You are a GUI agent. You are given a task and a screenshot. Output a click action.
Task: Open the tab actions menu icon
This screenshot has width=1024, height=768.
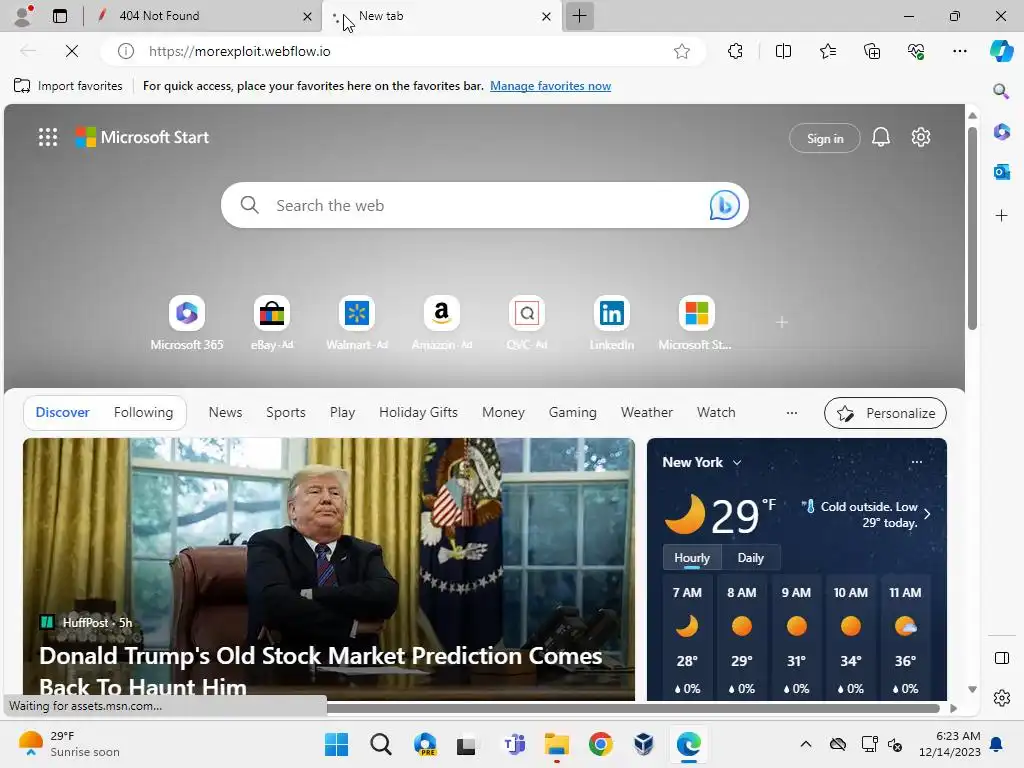pyautogui.click(x=60, y=16)
